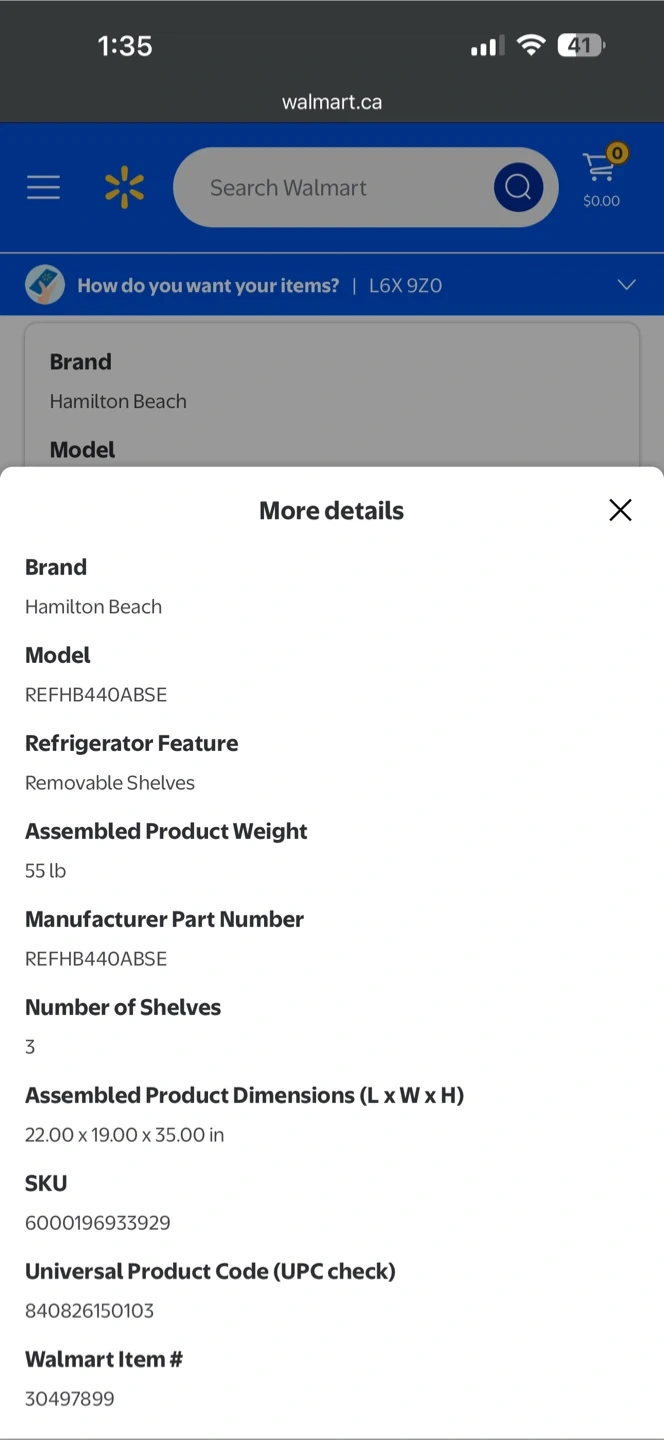Tap the battery indicator in status bar
664x1440 pixels.
pyautogui.click(x=581, y=45)
